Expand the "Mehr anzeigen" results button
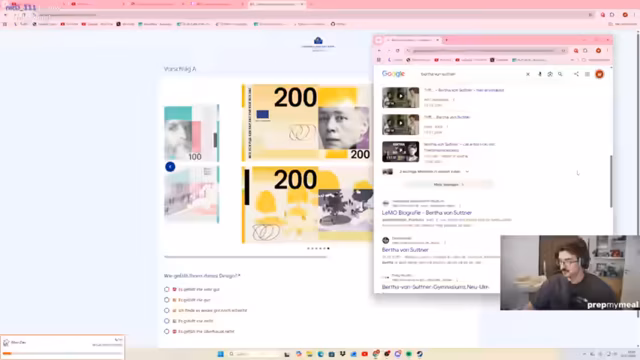 [449, 184]
